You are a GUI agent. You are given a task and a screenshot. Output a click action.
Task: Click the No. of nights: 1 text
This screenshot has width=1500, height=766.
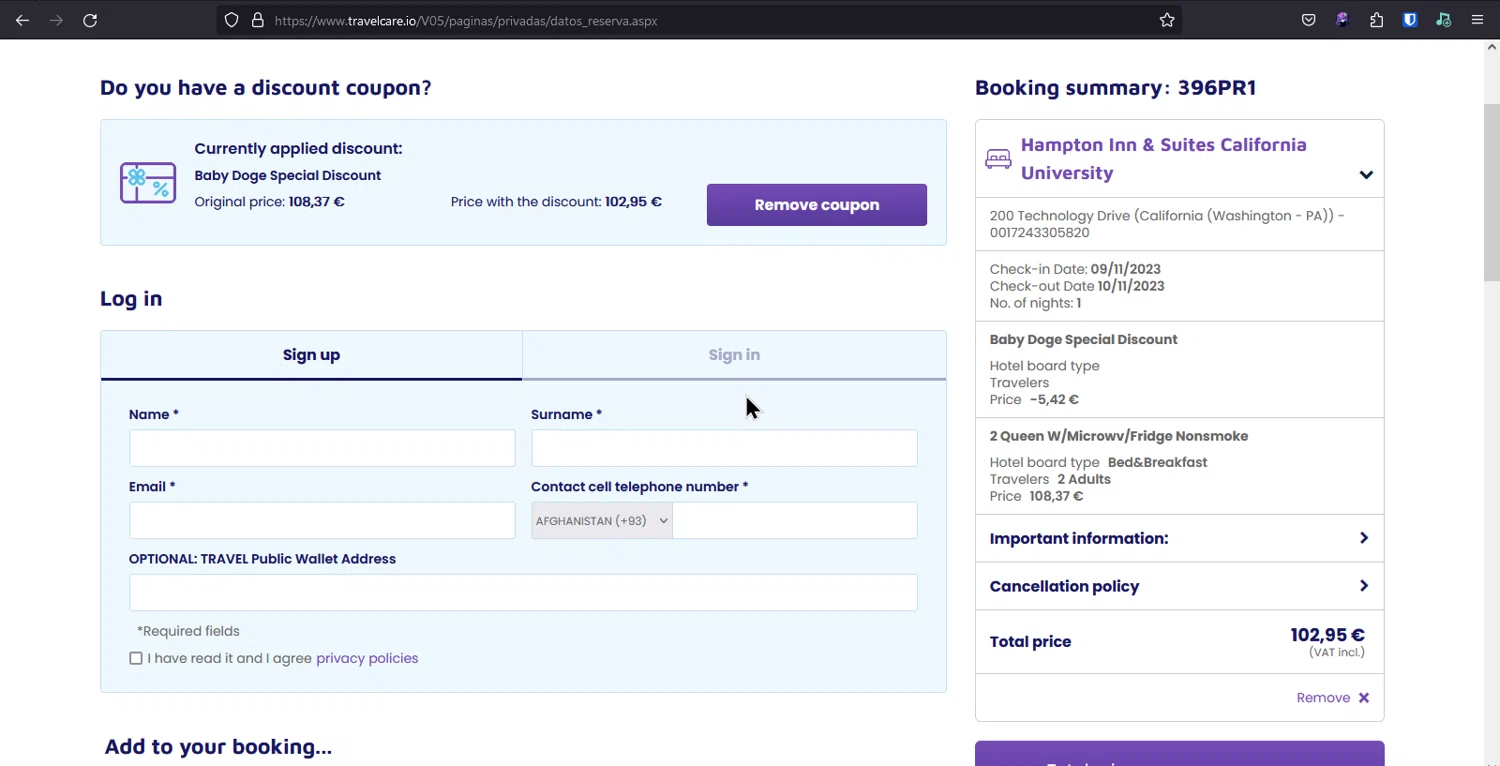click(1035, 303)
